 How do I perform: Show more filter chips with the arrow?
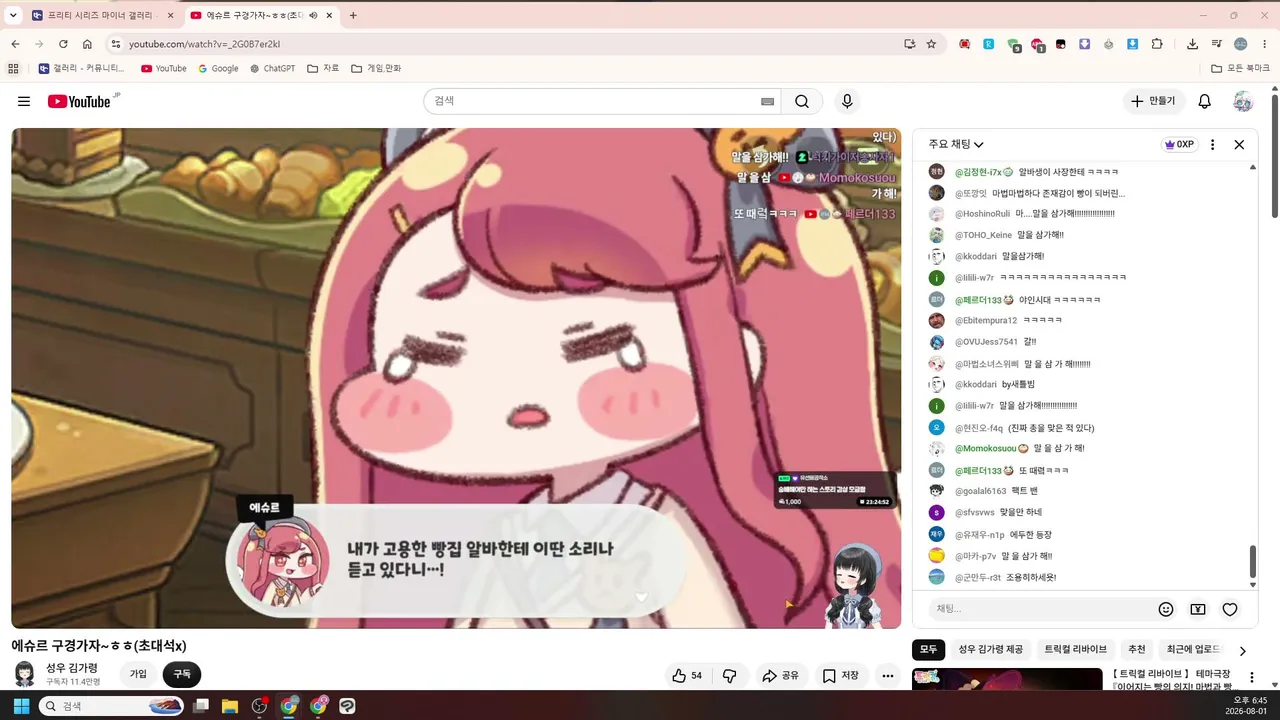click(x=1243, y=650)
